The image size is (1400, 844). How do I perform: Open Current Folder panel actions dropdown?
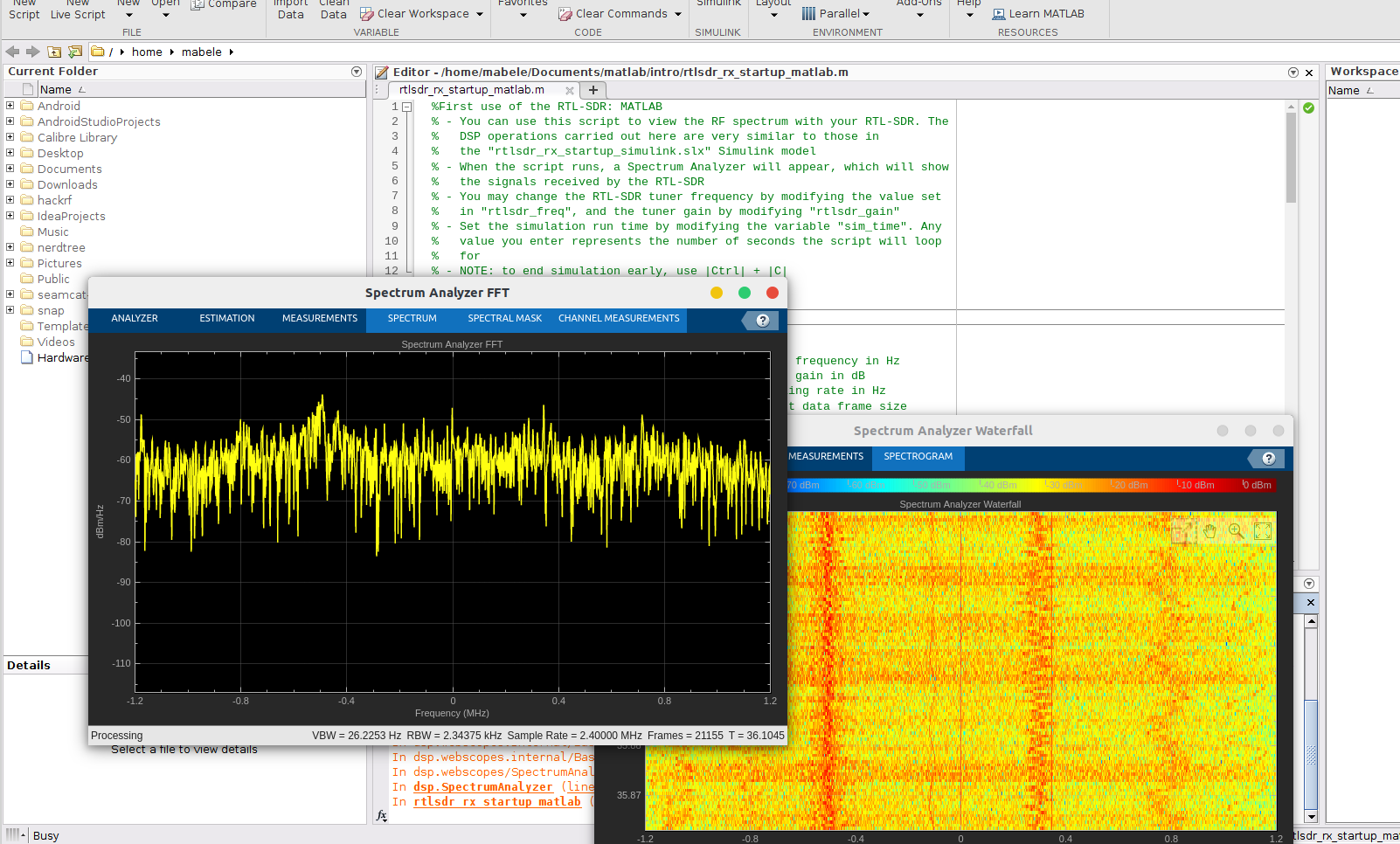[357, 72]
